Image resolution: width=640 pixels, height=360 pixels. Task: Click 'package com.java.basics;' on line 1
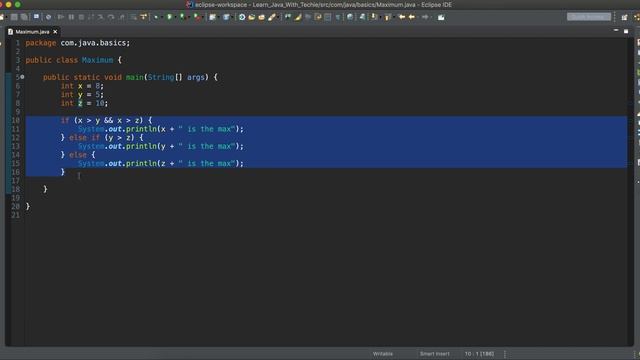click(x=78, y=43)
